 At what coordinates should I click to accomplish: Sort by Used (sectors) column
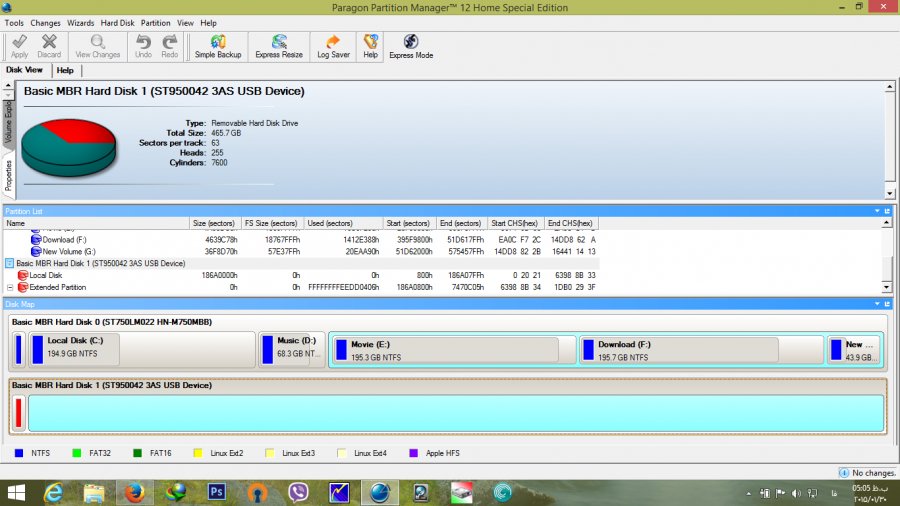[343, 223]
